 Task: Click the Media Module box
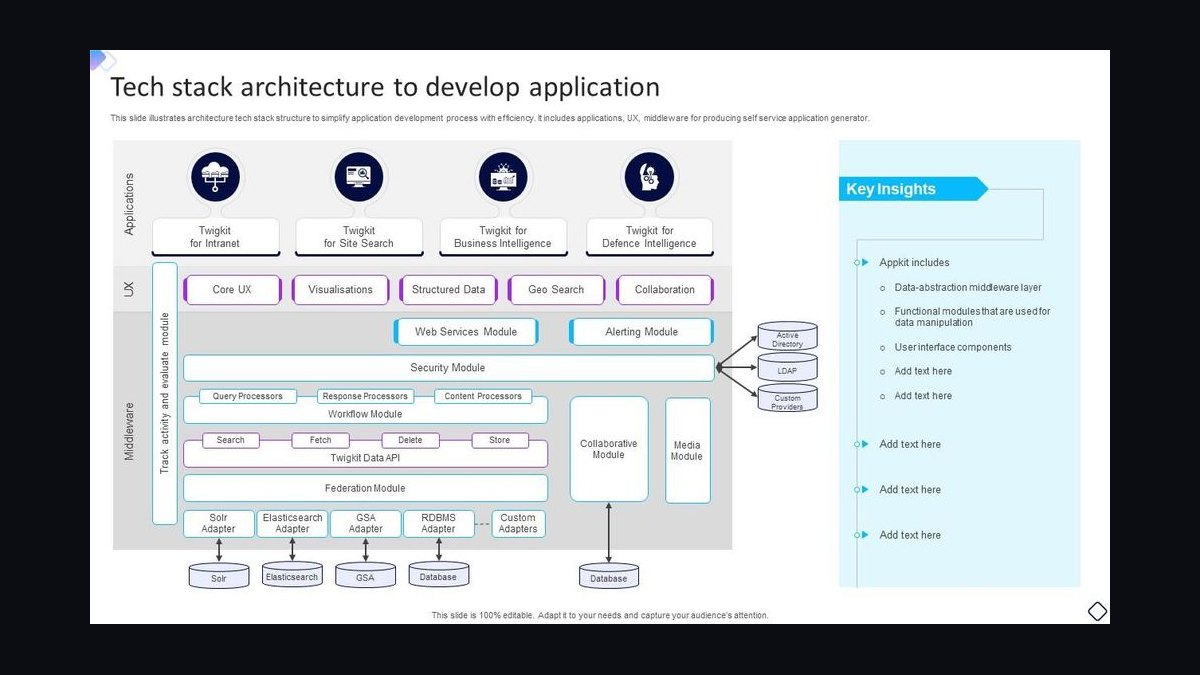click(x=687, y=450)
